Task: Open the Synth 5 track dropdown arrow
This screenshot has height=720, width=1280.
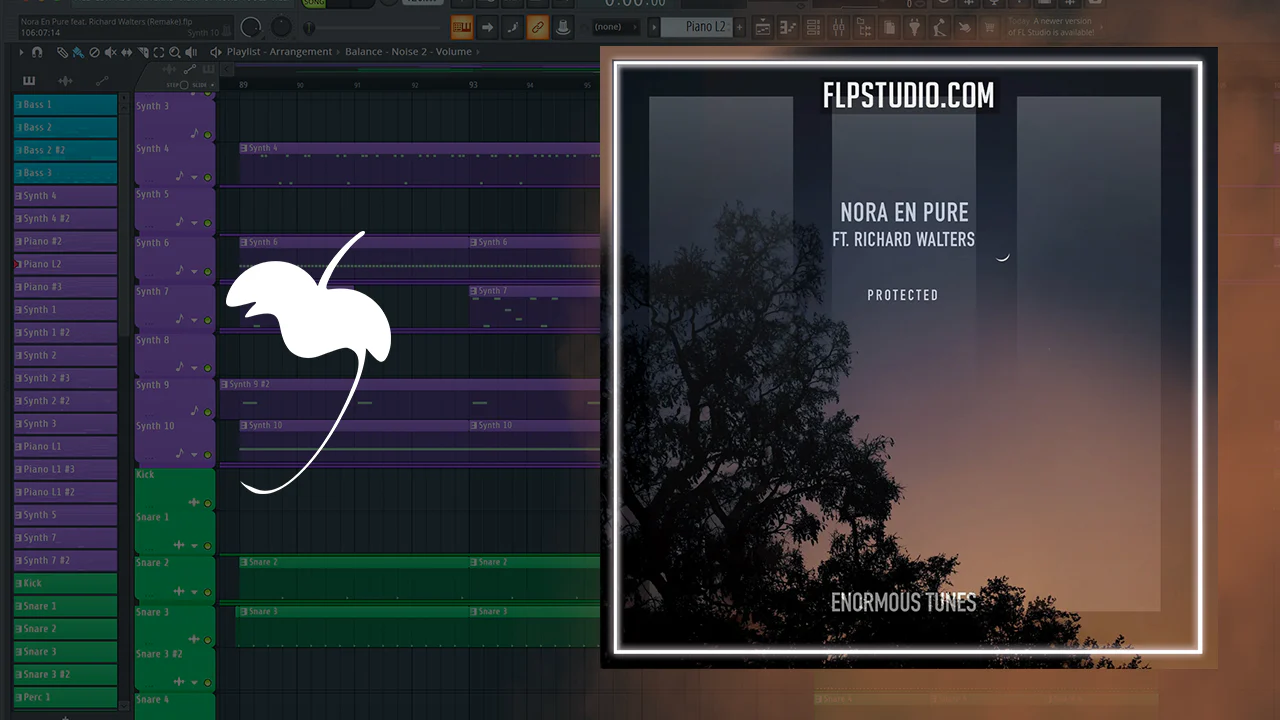Action: tap(195, 223)
